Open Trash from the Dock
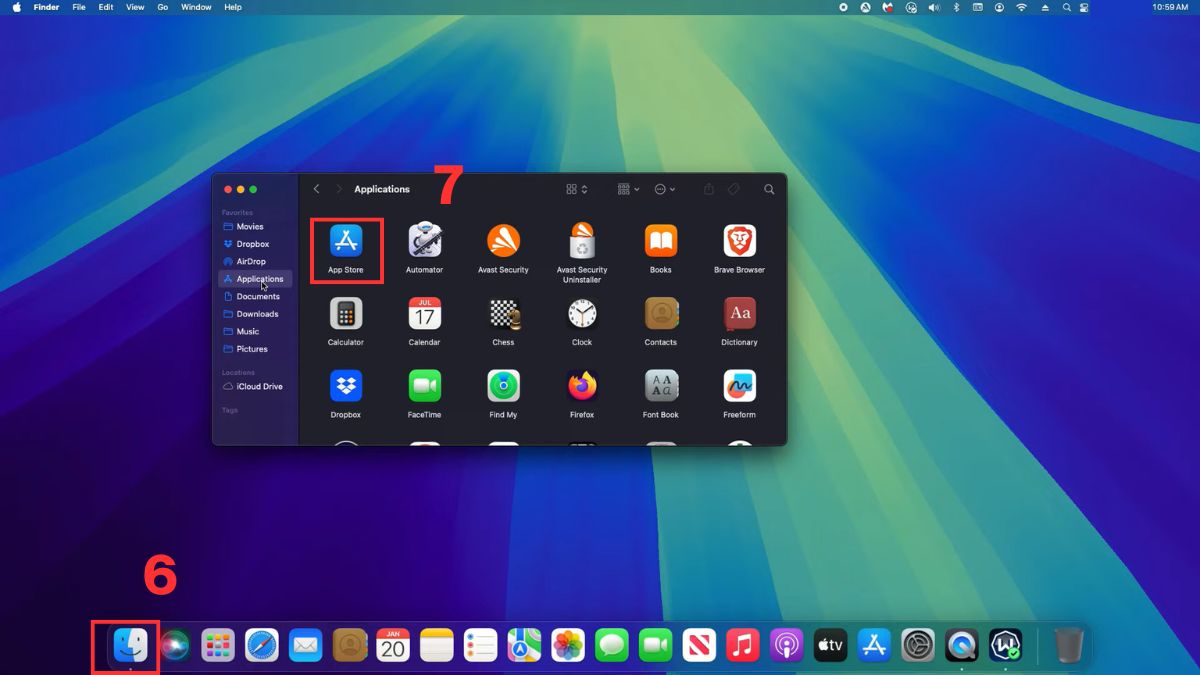1200x675 pixels. point(1068,645)
